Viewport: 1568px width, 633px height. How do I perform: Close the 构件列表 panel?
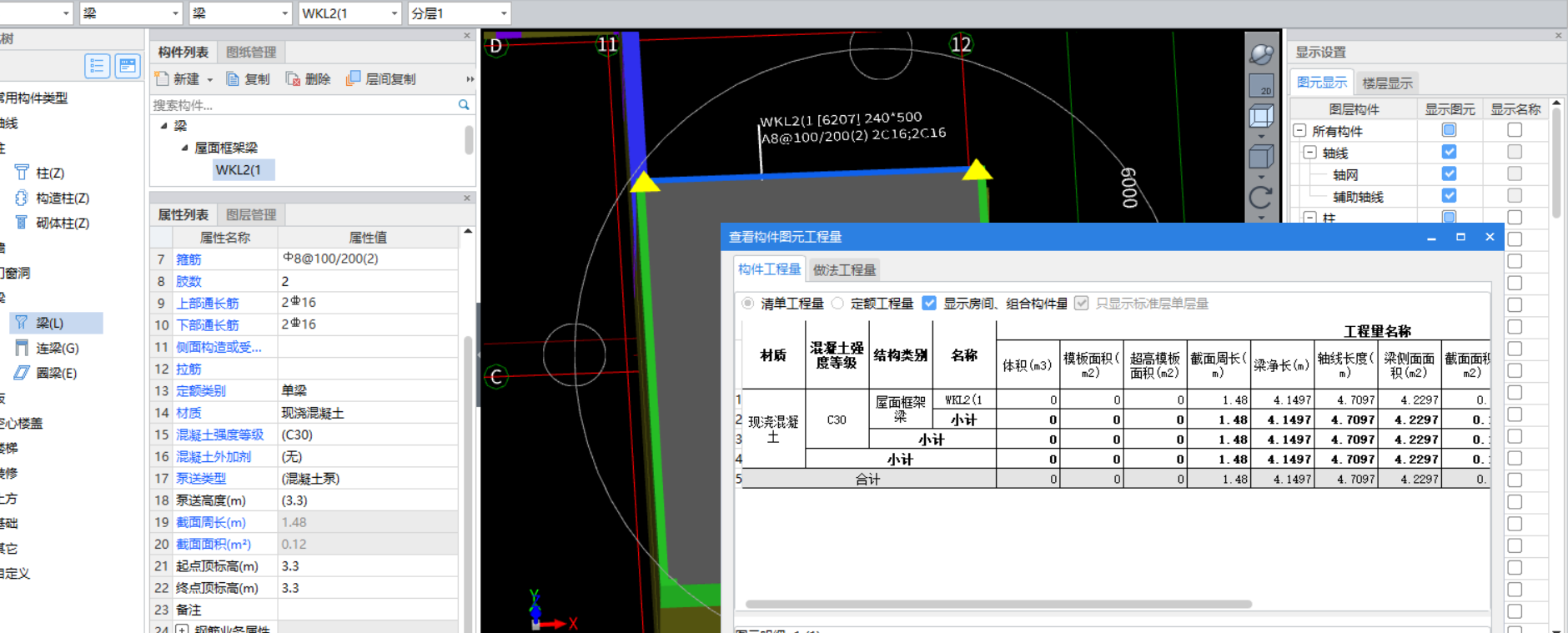467,36
